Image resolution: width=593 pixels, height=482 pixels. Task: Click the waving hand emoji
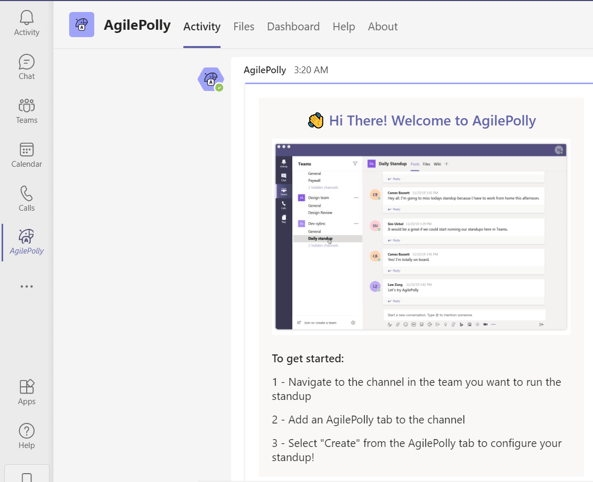coord(315,121)
